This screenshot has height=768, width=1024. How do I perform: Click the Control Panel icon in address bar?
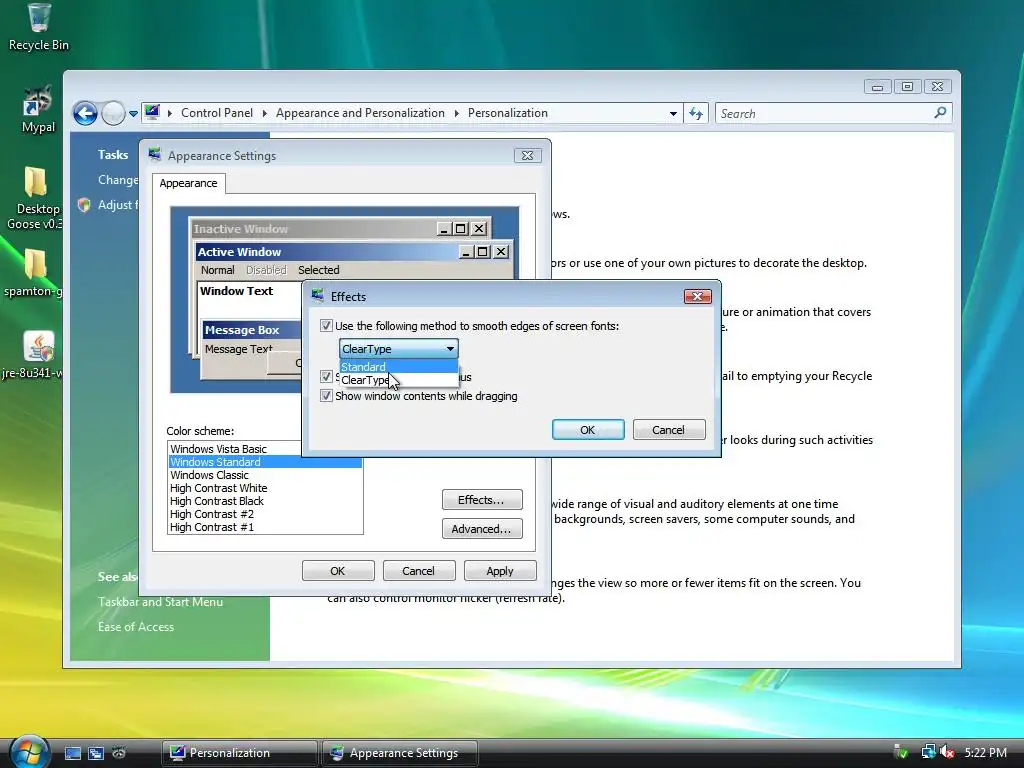point(152,112)
